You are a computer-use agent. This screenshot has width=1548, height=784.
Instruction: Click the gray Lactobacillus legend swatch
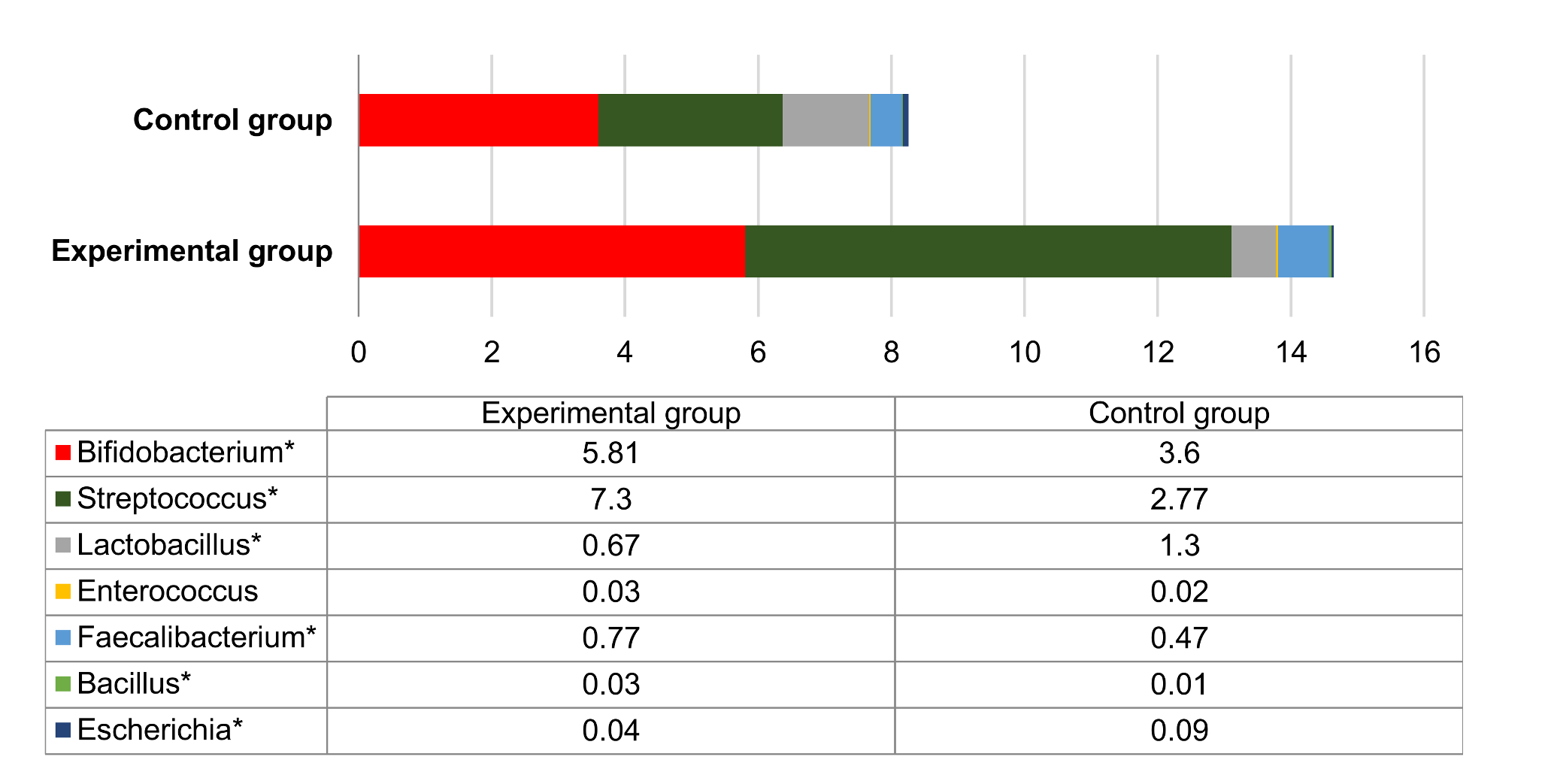pos(63,545)
